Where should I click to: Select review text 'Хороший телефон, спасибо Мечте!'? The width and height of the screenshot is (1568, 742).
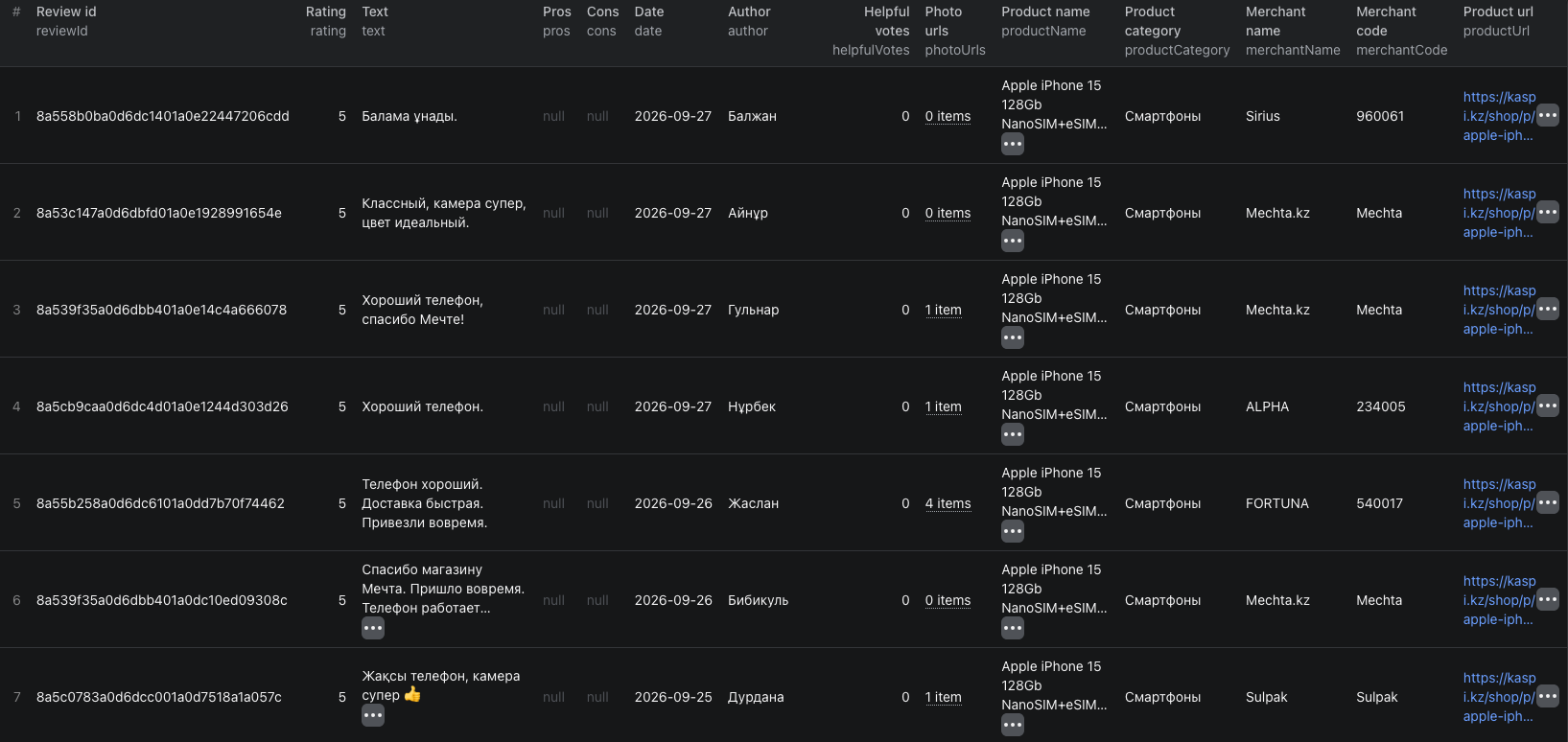tap(422, 310)
